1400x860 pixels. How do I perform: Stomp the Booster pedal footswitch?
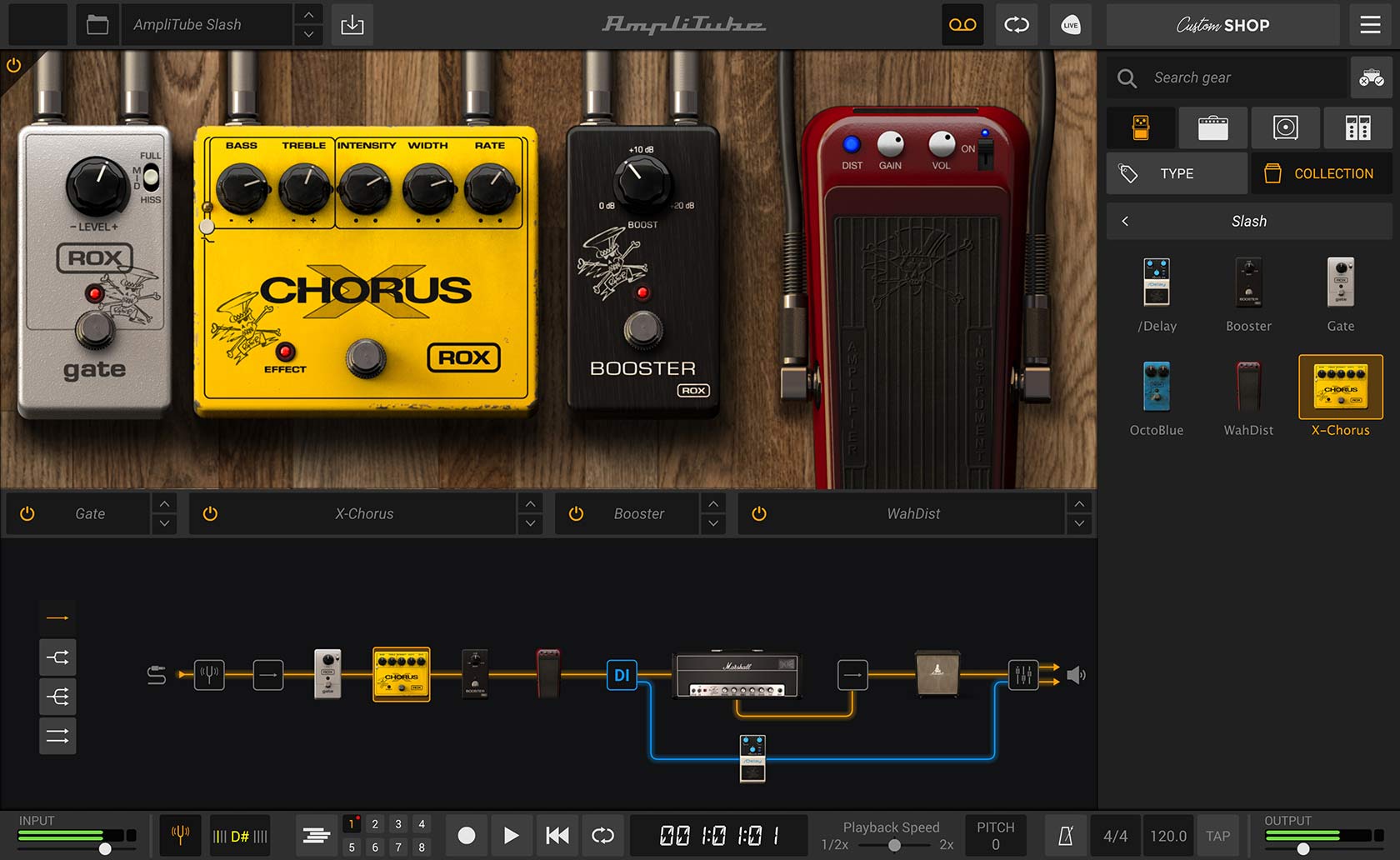click(643, 329)
